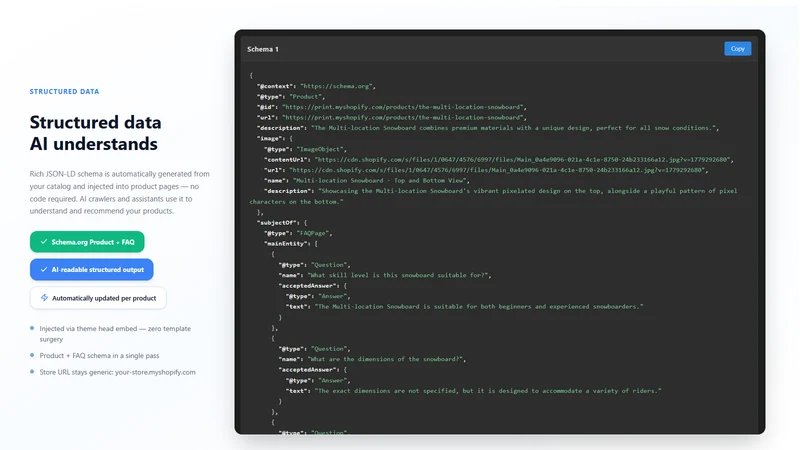Click the Automatically updated per product badge
800x450 pixels.
click(x=98, y=298)
